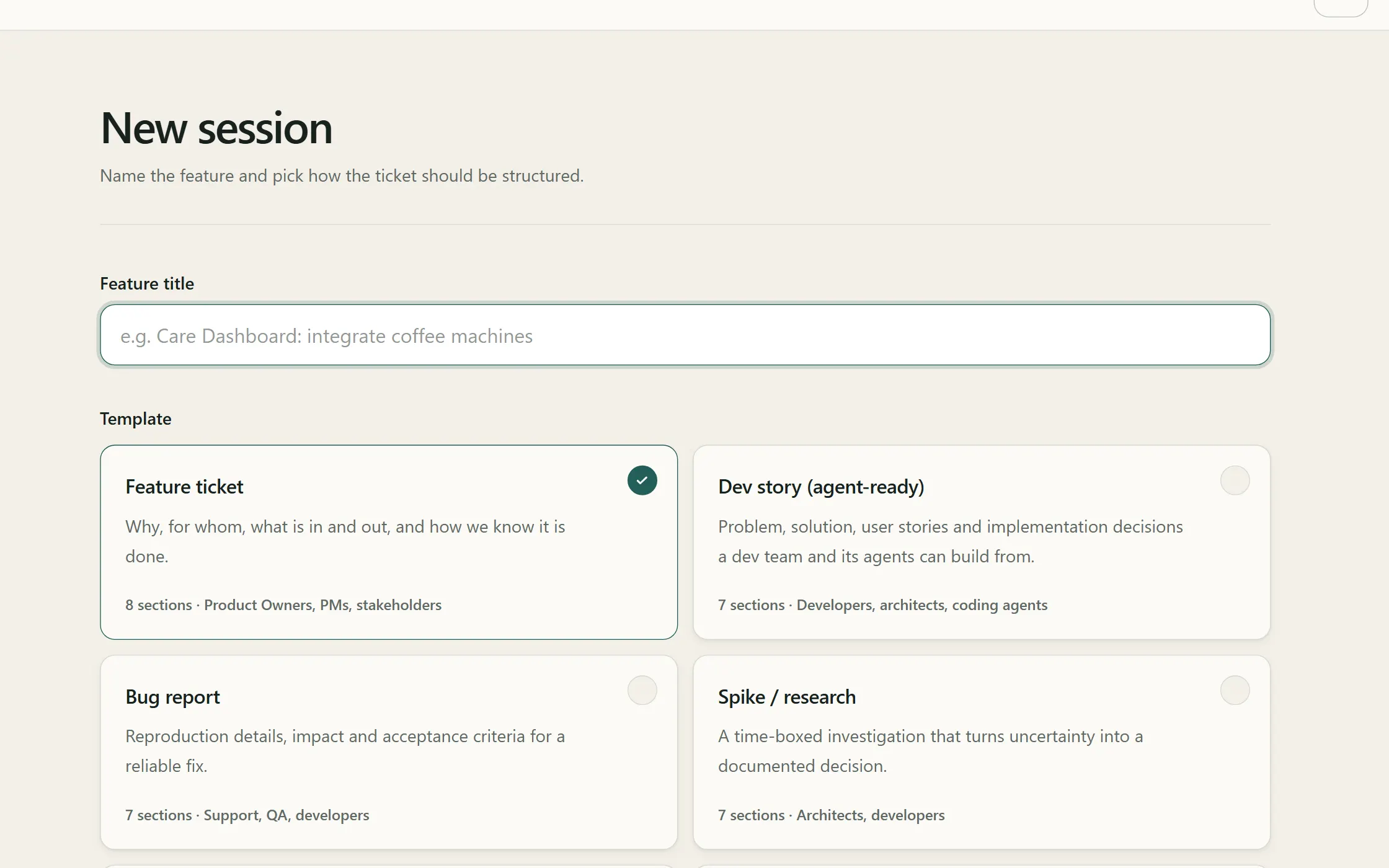
Task: Focus the Feature title input field
Action: pos(685,335)
